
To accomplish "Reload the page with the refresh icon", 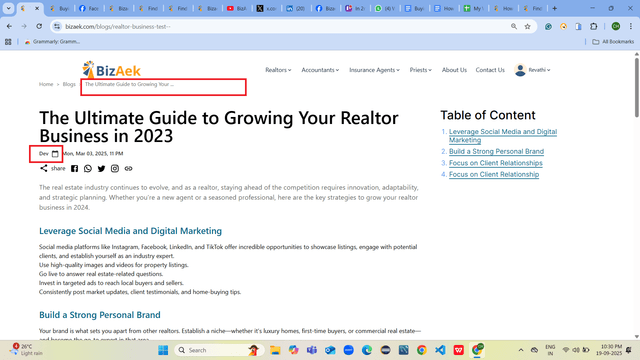I will (39, 27).
